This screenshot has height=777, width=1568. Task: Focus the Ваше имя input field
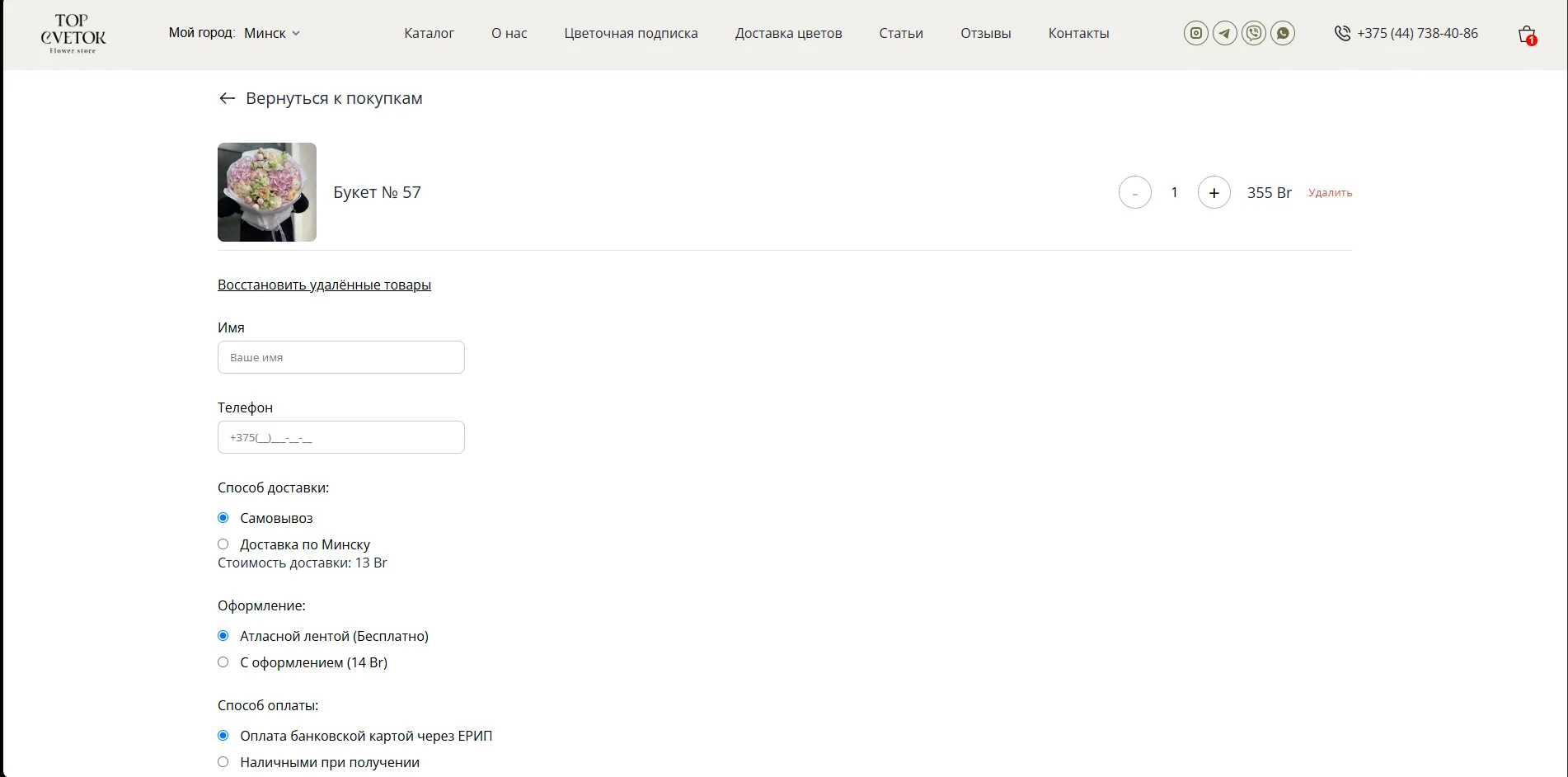tap(341, 357)
